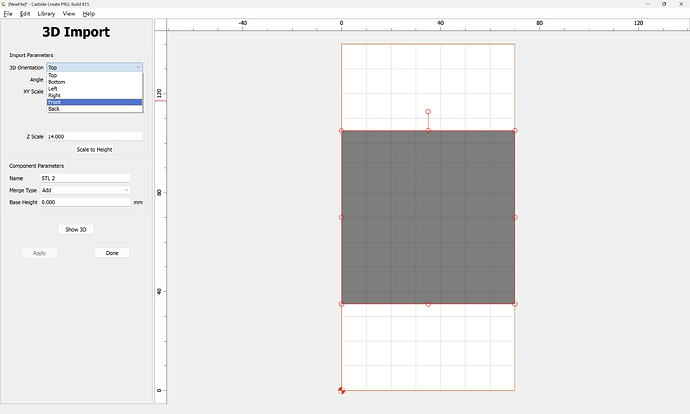The image size is (690, 414).
Task: Choose Front in orientation list
Action: tap(95, 102)
